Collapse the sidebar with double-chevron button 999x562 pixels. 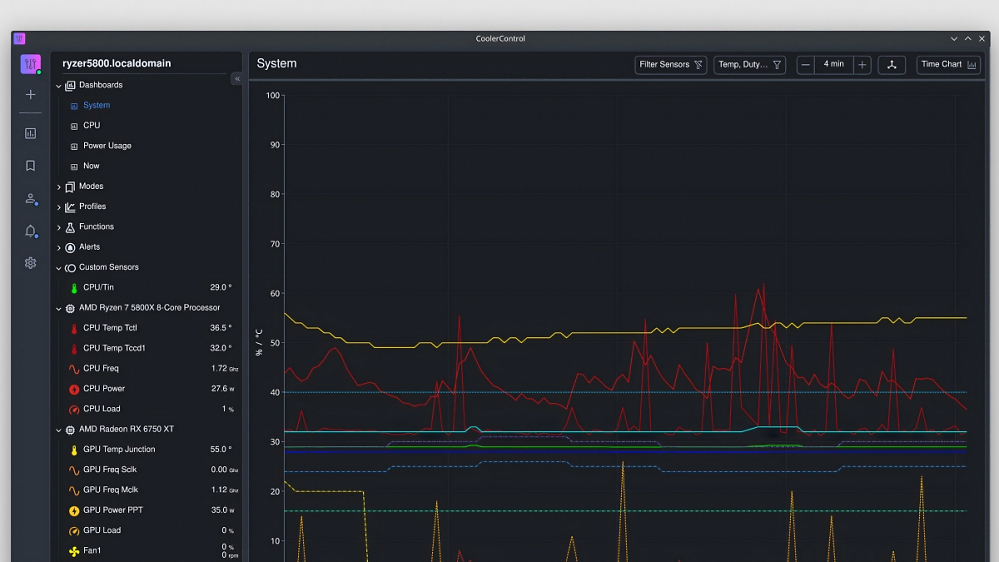(x=237, y=79)
